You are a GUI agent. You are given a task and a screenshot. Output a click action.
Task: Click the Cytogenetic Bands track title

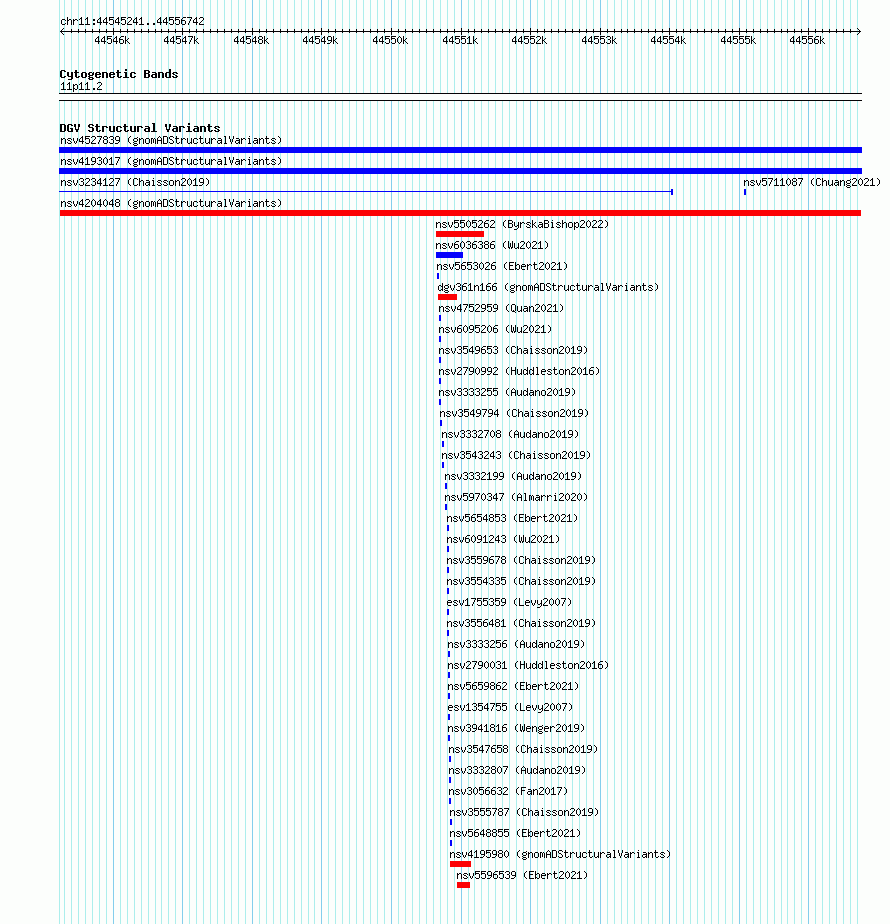coord(119,74)
